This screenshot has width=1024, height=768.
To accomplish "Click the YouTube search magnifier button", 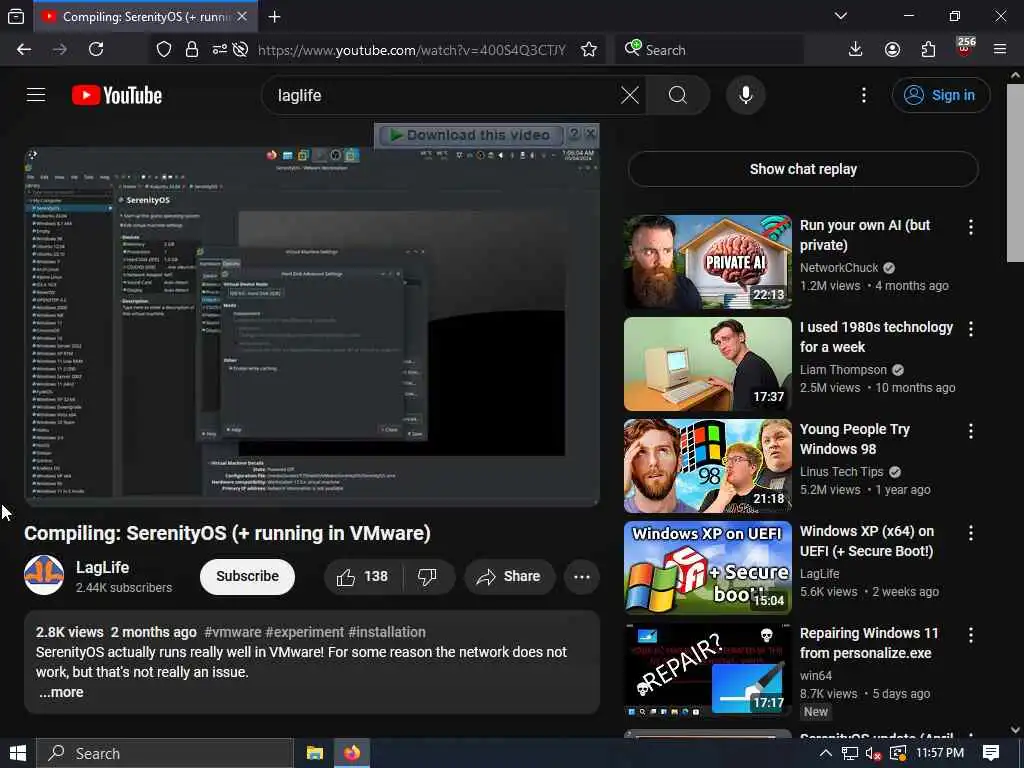I will coord(678,95).
